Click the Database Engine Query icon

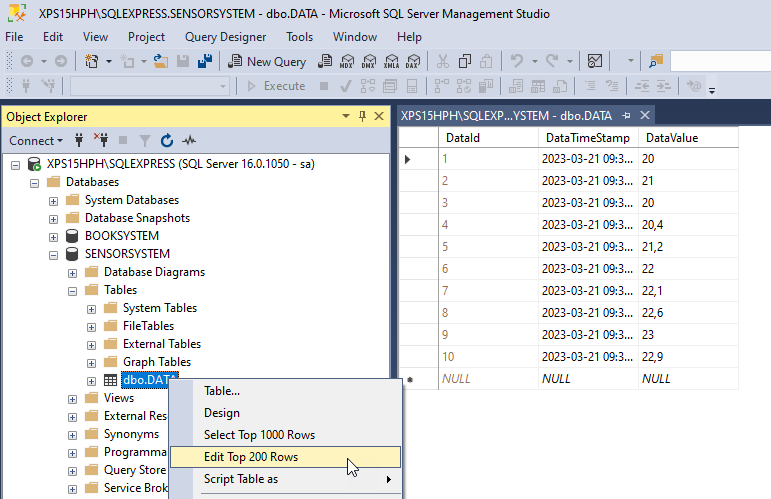[325, 61]
